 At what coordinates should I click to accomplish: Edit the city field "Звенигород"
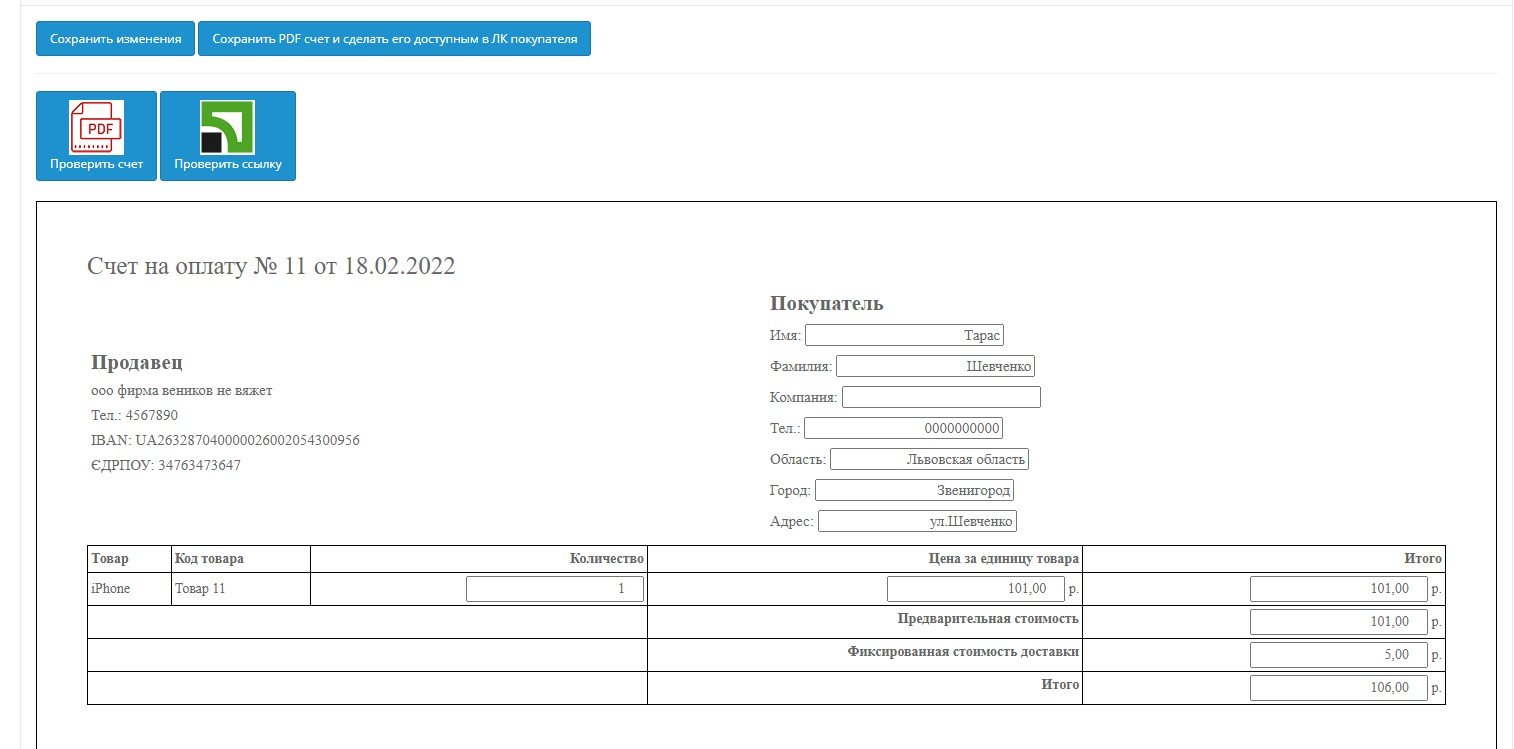pos(913,491)
